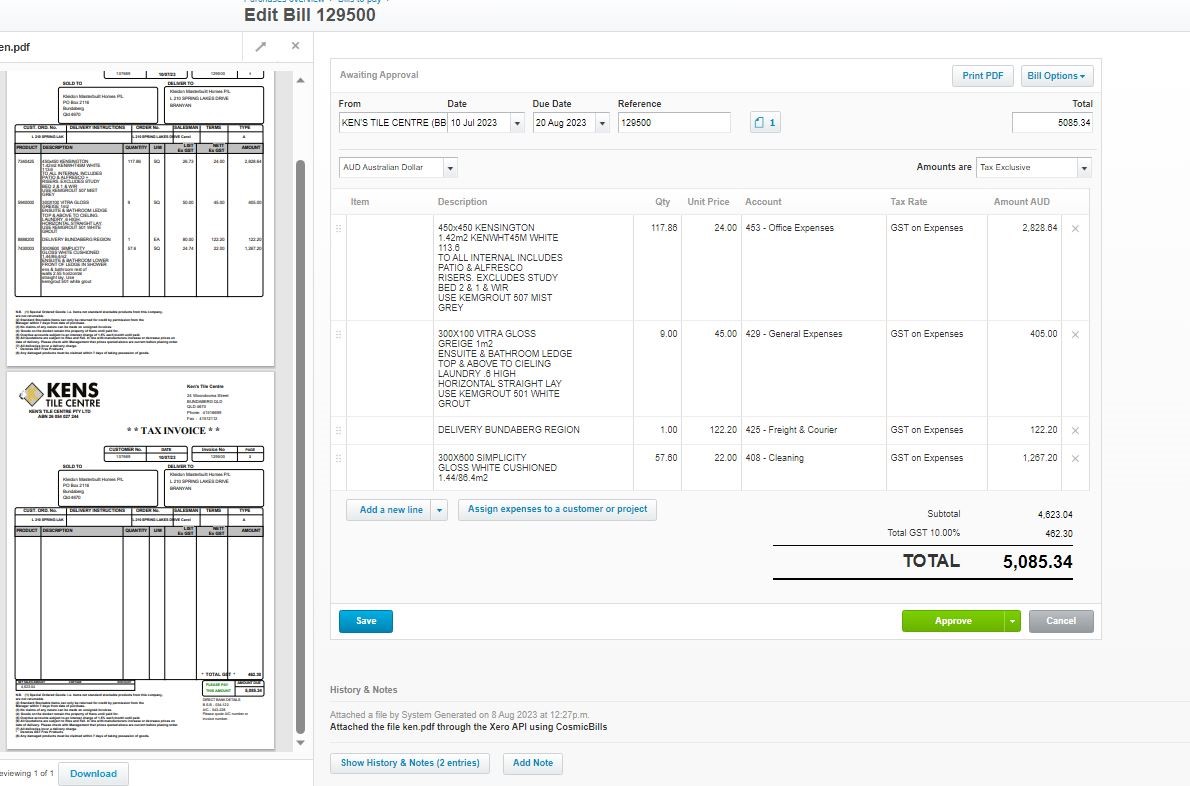This screenshot has width=1190, height=786.
Task: Grab the drag handle of the SIMPLICITY row
Action: click(x=338, y=458)
